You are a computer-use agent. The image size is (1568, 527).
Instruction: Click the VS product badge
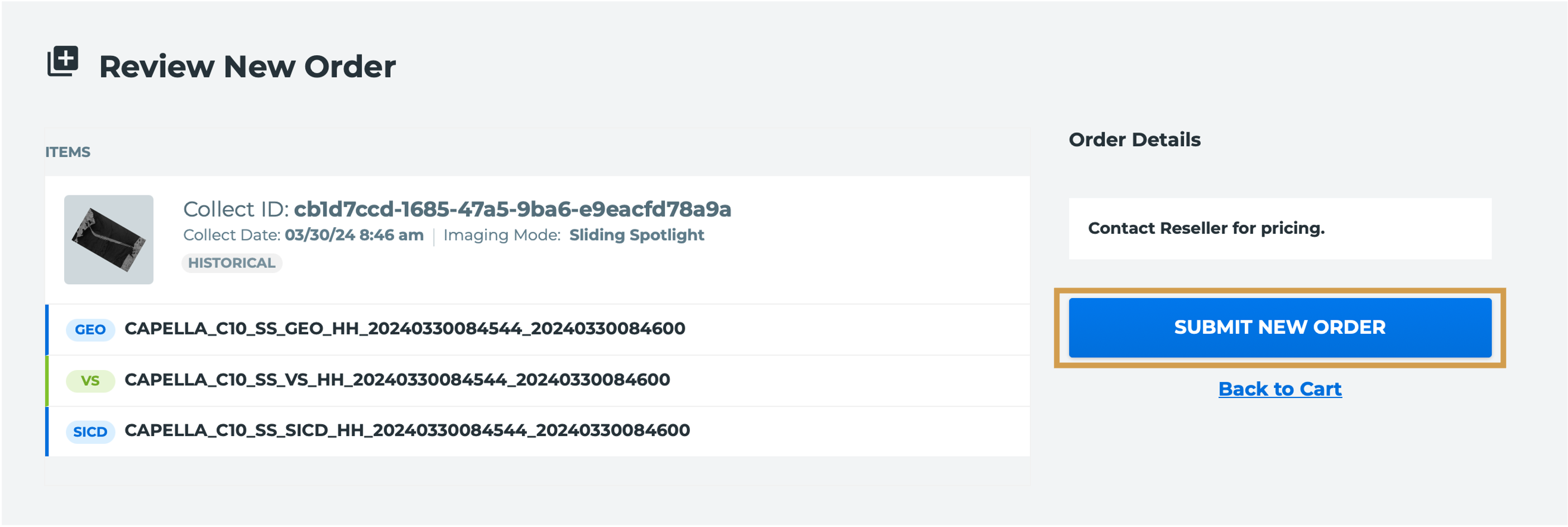coord(90,381)
